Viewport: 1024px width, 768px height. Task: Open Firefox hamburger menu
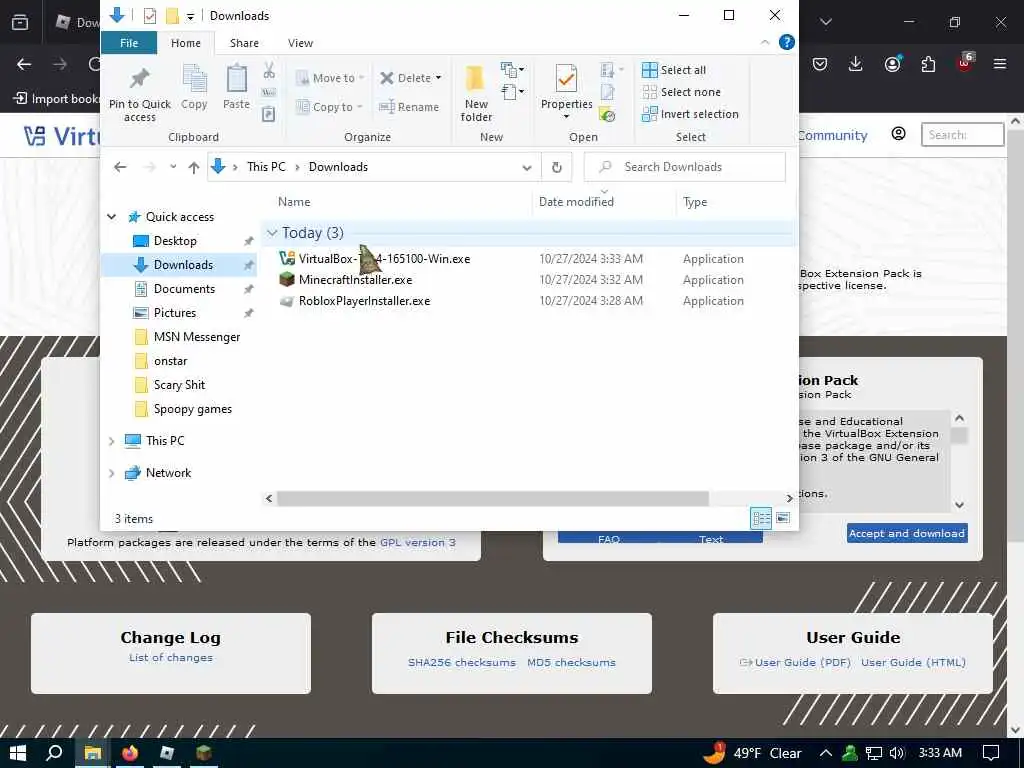coord(1000,64)
